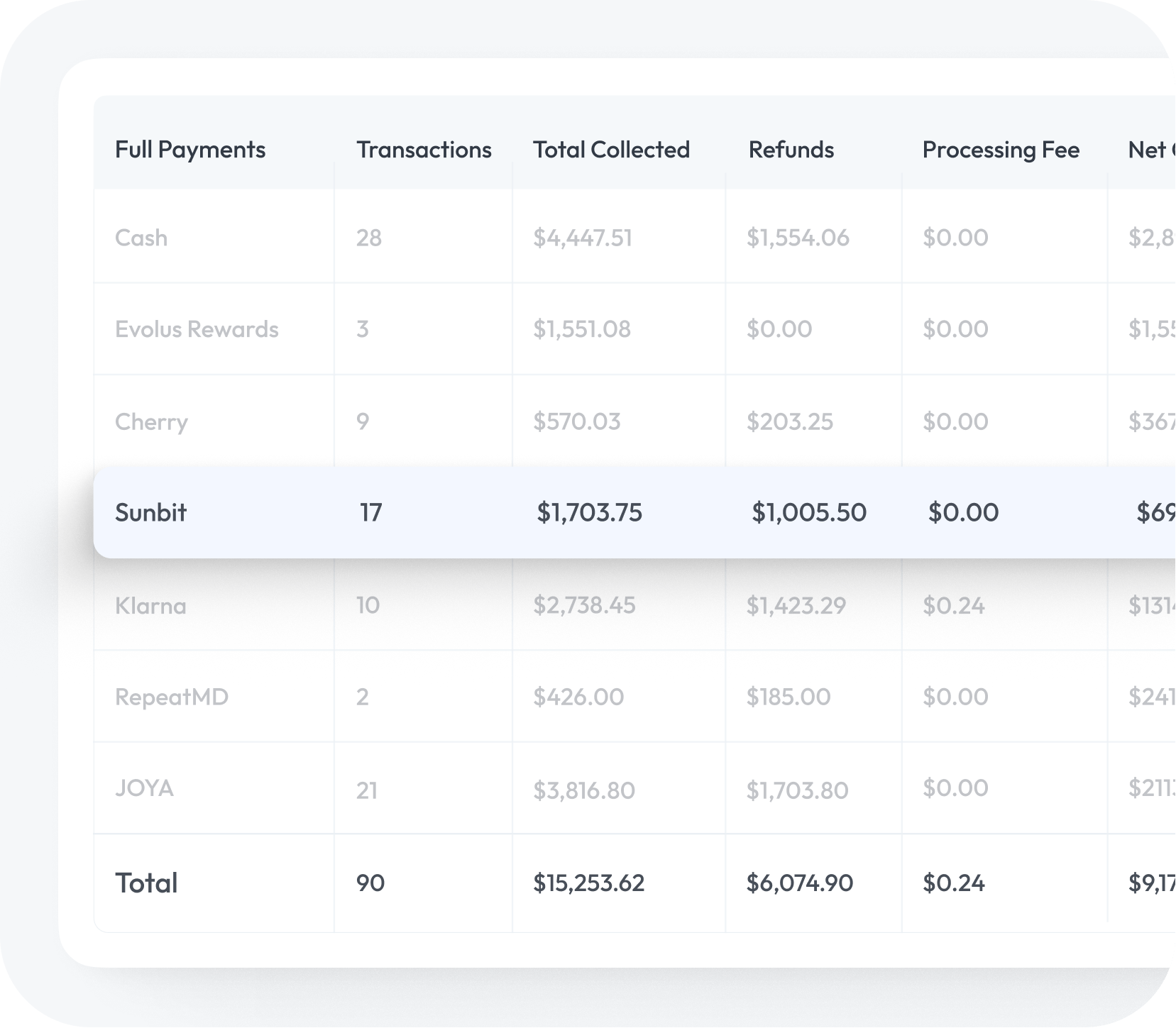Click the Klarna payment method name

[x=150, y=606]
